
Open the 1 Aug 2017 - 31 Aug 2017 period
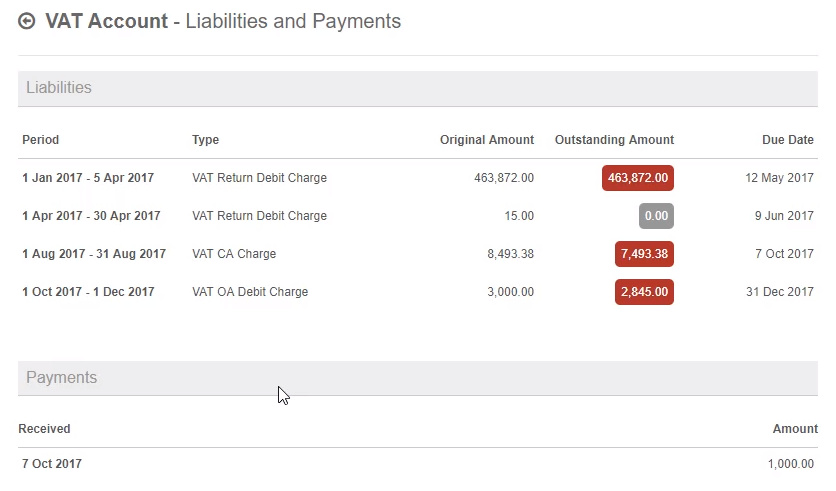point(94,254)
